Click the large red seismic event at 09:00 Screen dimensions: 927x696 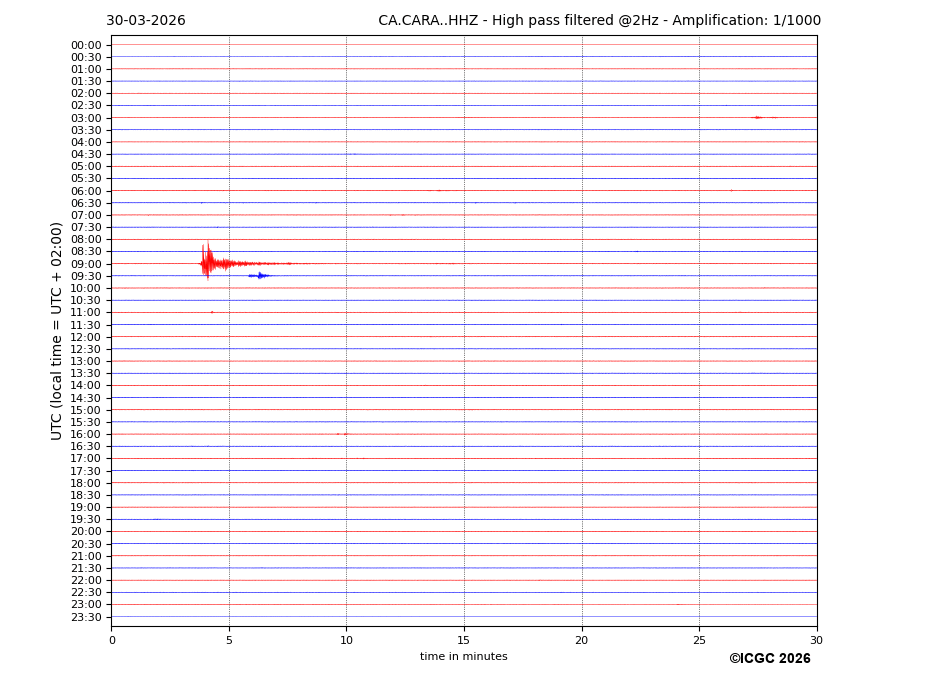point(208,263)
